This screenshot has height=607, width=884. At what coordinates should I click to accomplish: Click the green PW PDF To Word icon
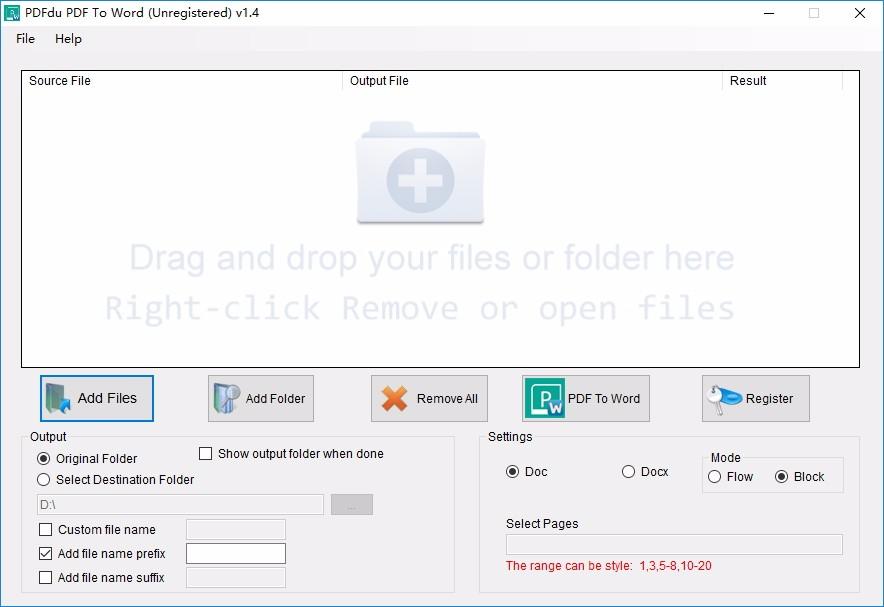click(544, 398)
